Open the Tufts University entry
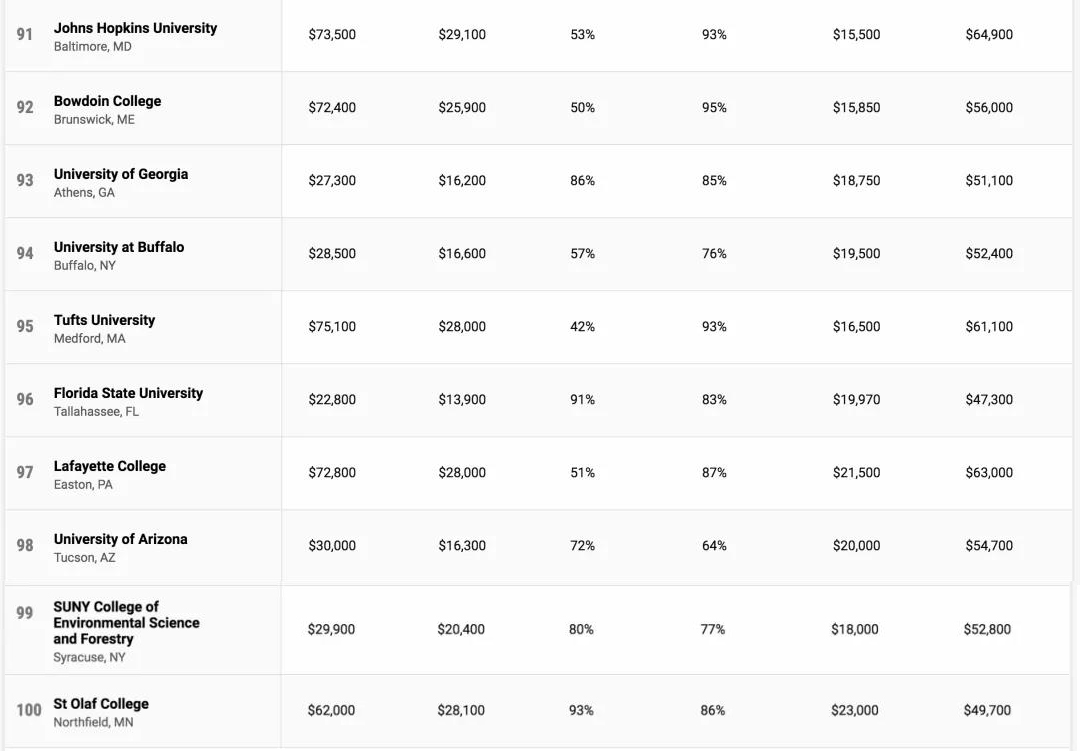Screen dimensions: 1080x751 point(104,320)
